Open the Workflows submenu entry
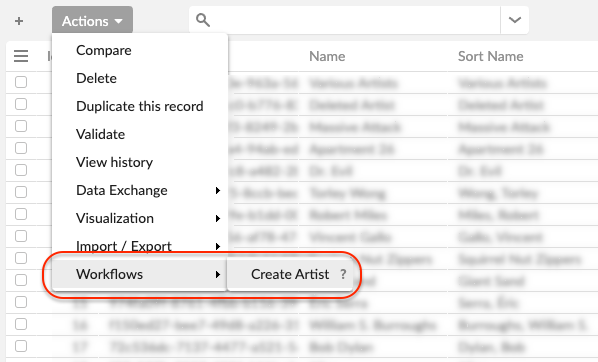598x362 pixels. [140, 274]
